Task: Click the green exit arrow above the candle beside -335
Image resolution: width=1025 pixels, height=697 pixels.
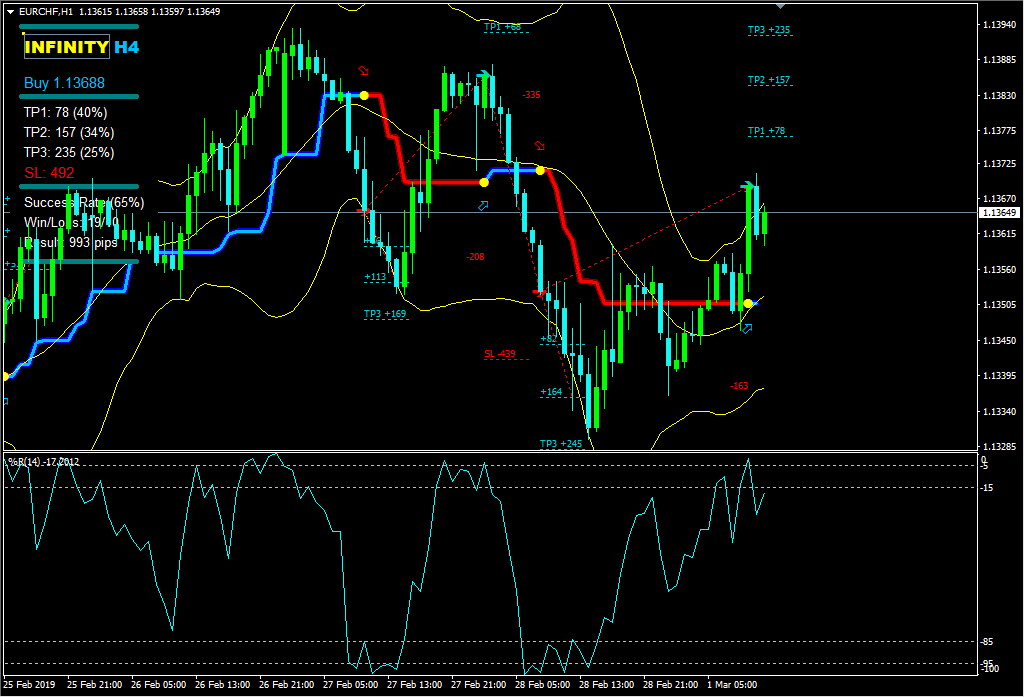Action: pos(484,75)
